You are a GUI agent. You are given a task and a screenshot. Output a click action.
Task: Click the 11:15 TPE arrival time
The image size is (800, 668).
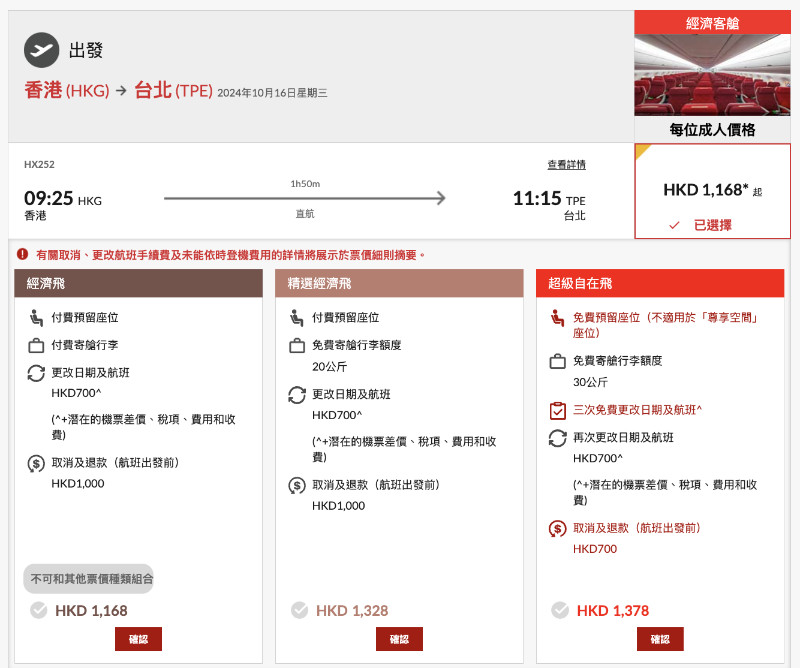(549, 198)
